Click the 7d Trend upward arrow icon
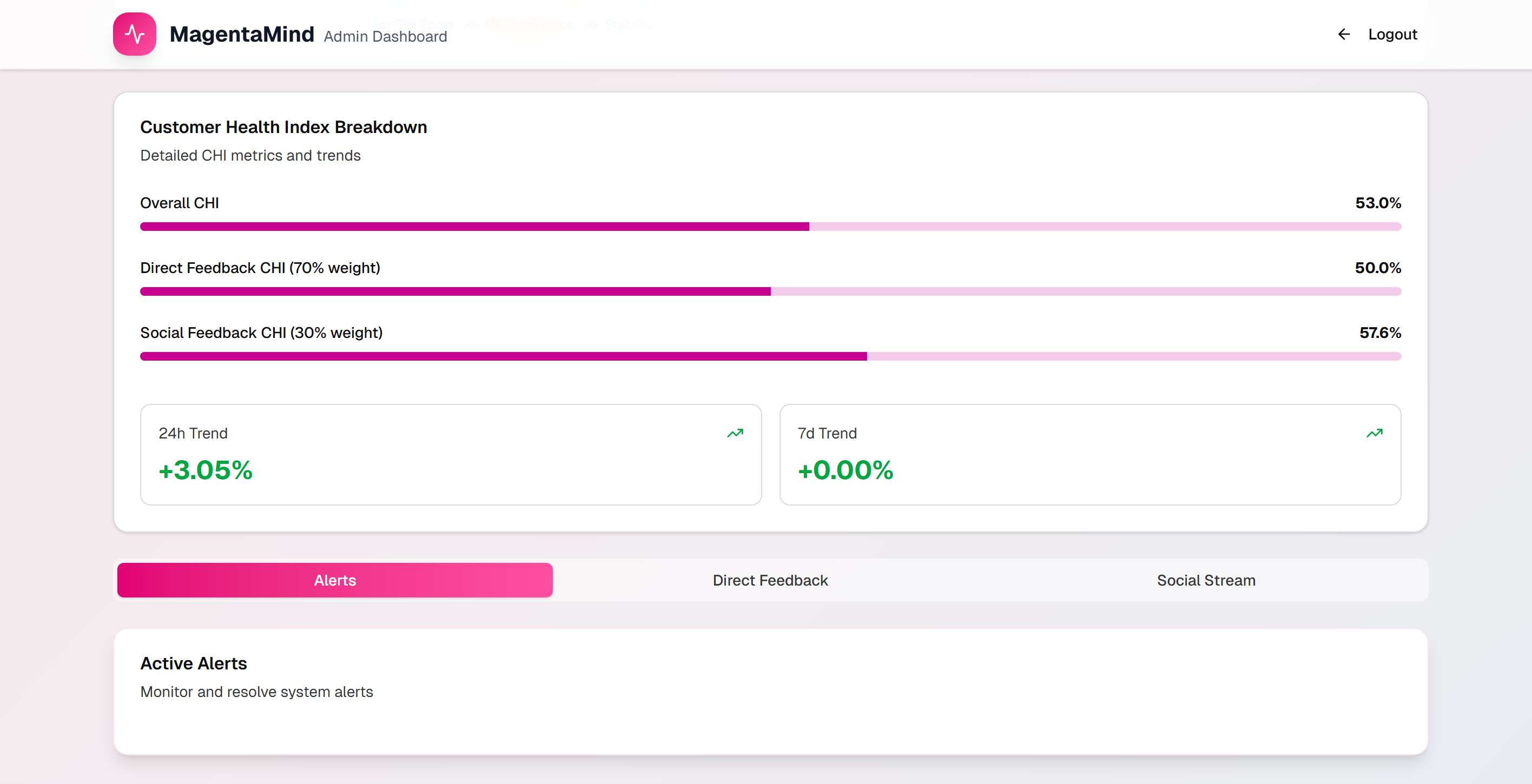The height and width of the screenshot is (784, 1532). [x=1374, y=433]
